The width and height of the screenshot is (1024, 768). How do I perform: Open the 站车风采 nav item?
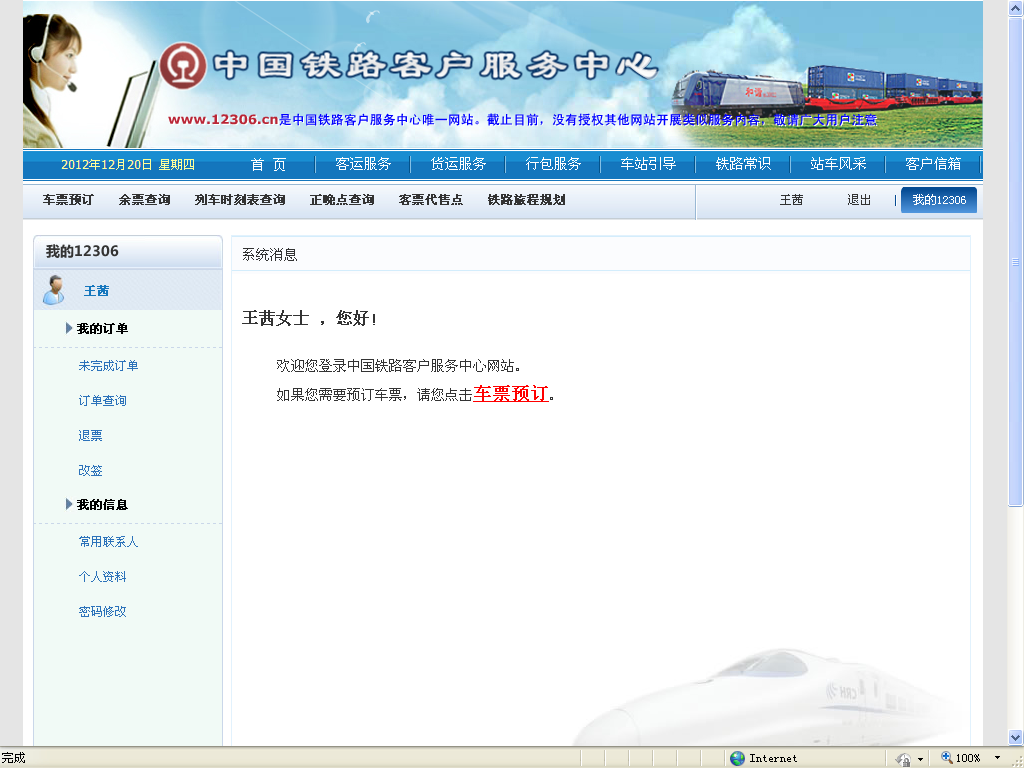click(x=838, y=164)
